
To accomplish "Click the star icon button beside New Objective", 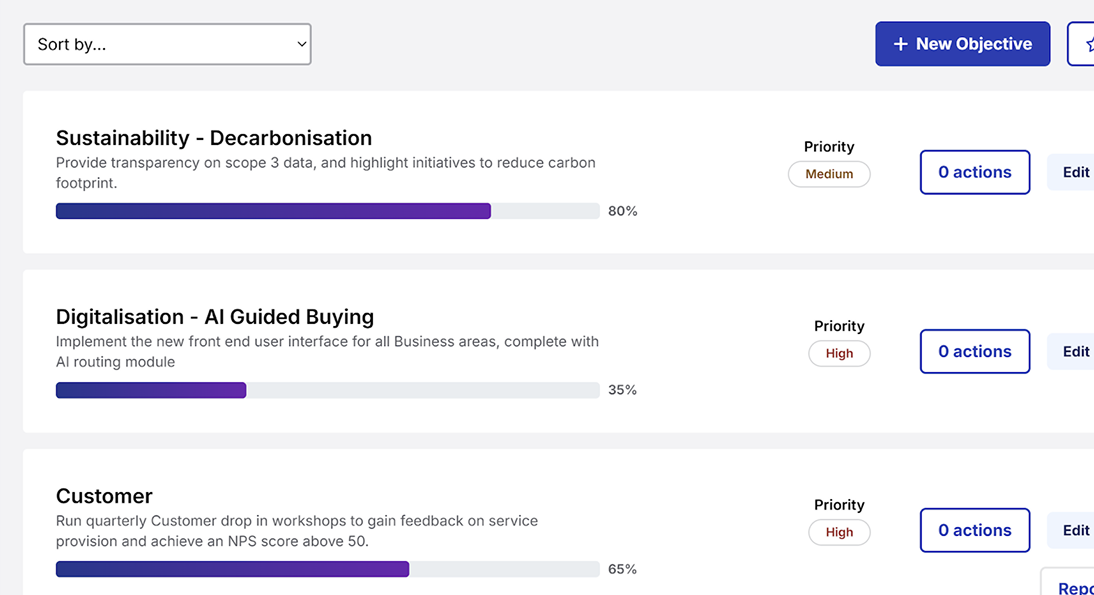I will pyautogui.click(x=1084, y=44).
